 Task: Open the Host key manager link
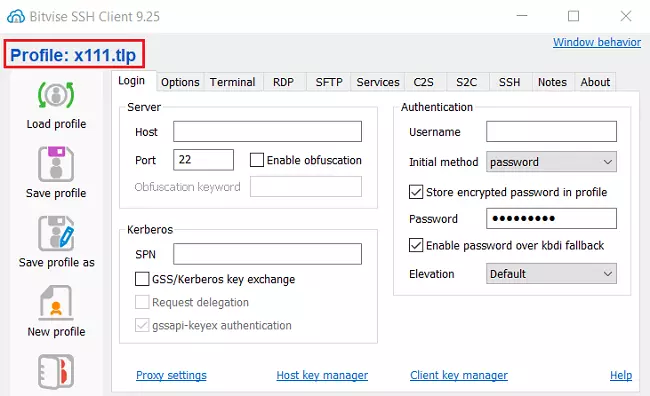[322, 375]
